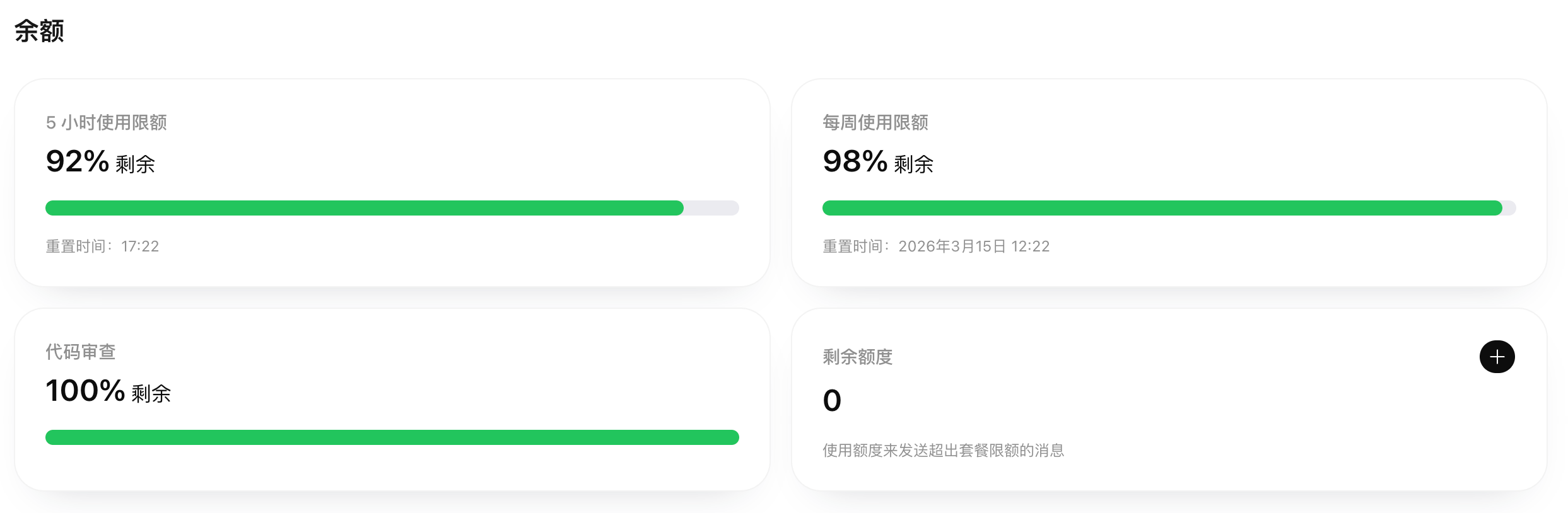Click the 每周使用限额 green progress bar
The height and width of the screenshot is (513, 1568).
coord(1162,208)
